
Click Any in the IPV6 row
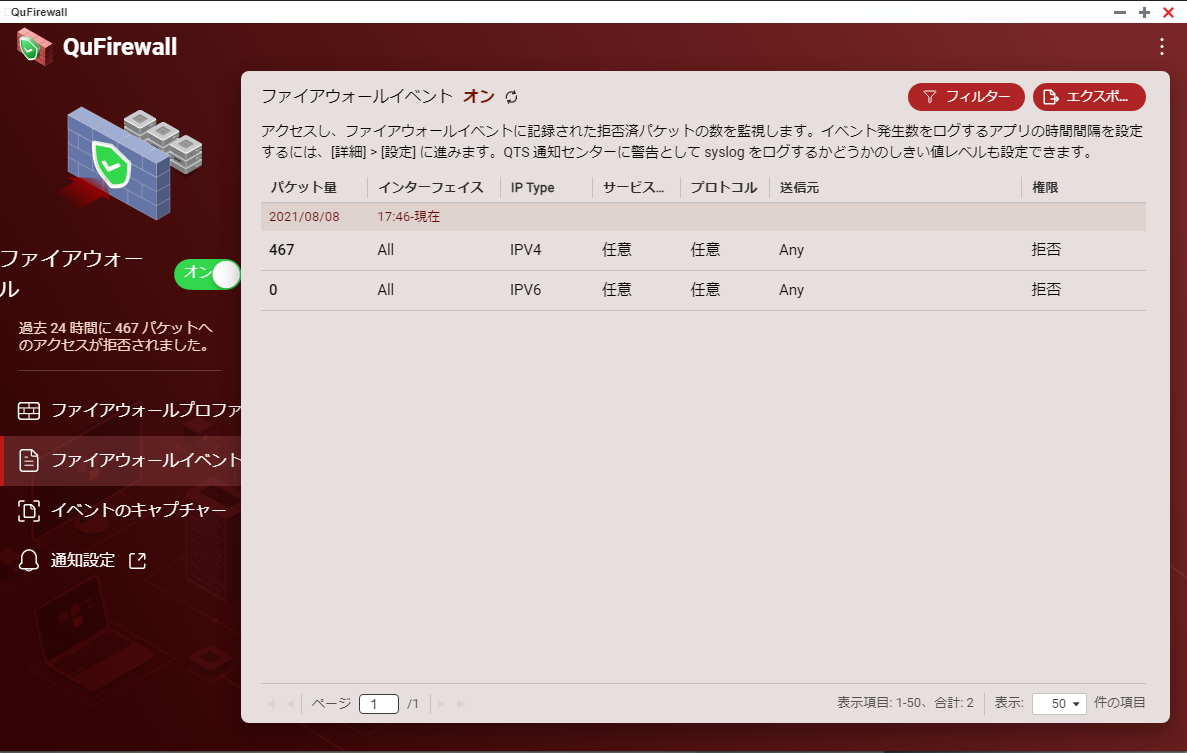point(791,291)
